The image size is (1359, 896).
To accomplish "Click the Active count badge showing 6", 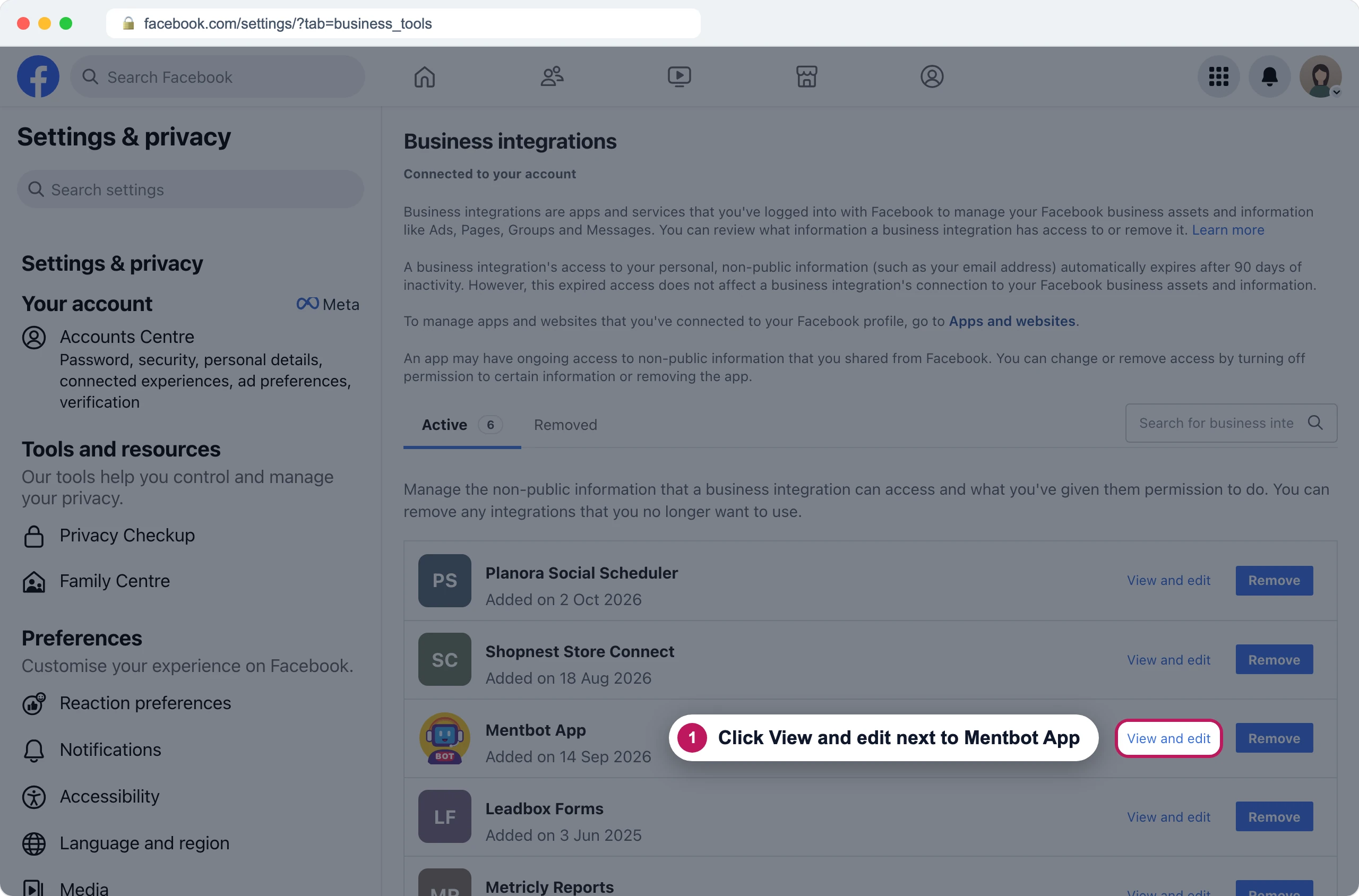I will click(x=490, y=425).
